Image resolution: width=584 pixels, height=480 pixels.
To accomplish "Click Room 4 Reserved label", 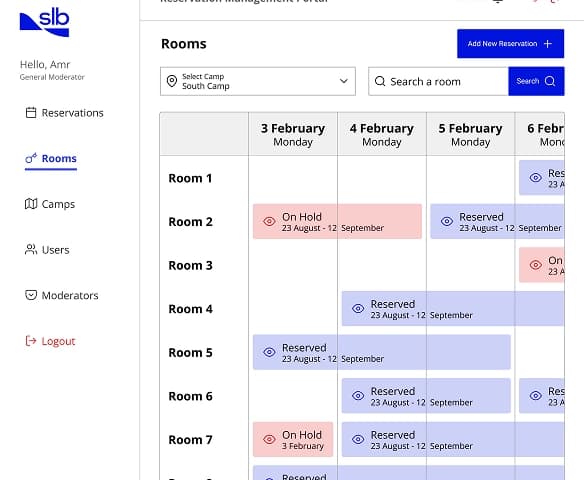I will 393,304.
